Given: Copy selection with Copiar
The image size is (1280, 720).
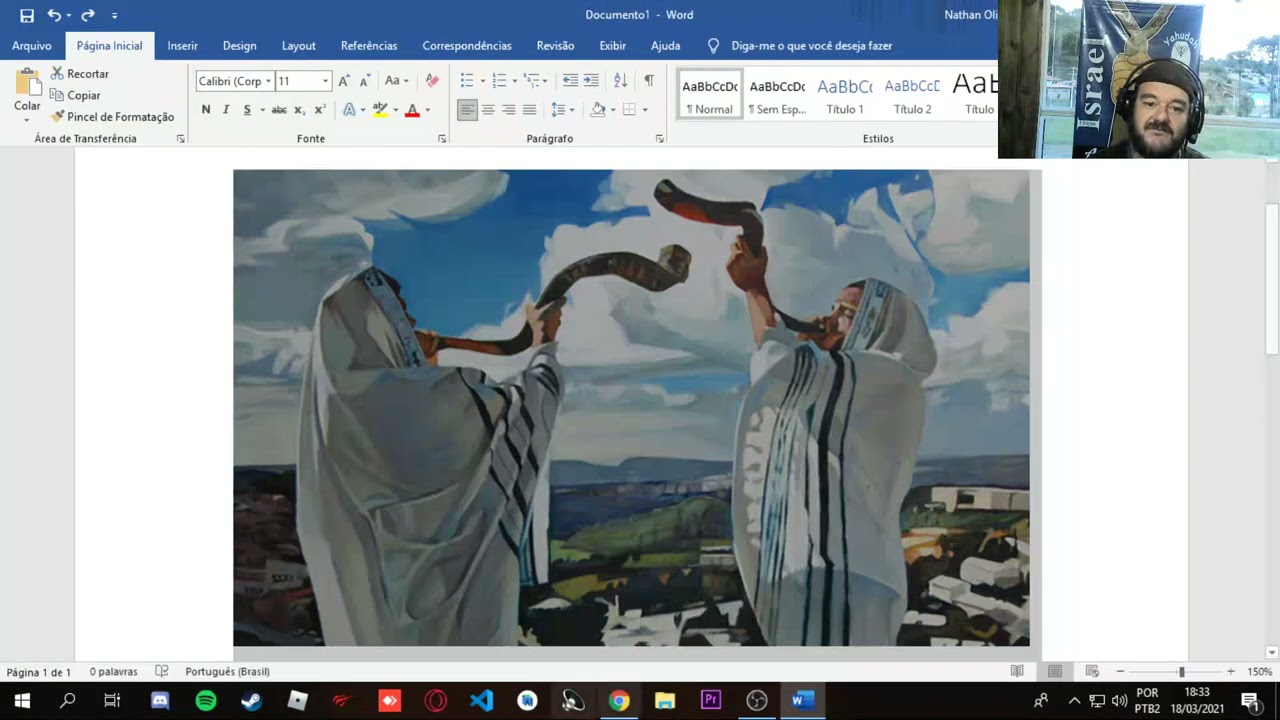Looking at the screenshot, I should coord(76,95).
